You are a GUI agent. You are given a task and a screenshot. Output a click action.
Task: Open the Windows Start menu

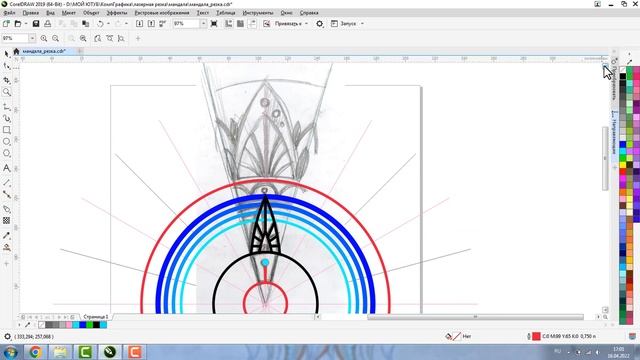[10, 351]
